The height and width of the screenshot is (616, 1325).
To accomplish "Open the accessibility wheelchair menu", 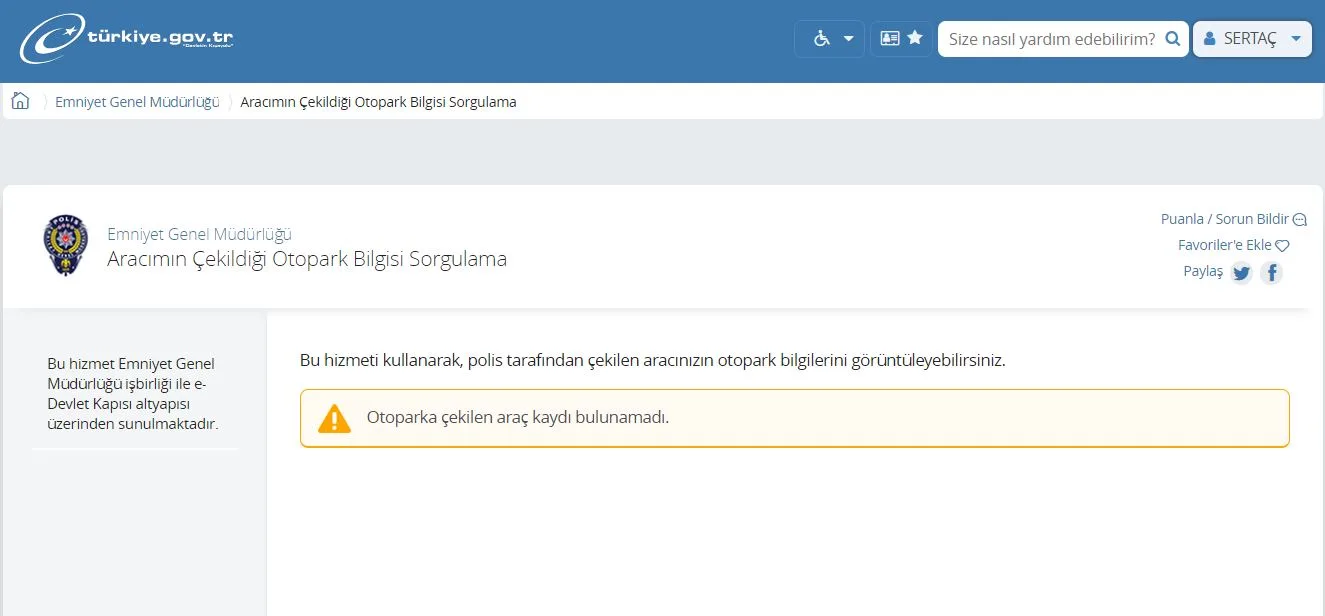I will [x=829, y=39].
